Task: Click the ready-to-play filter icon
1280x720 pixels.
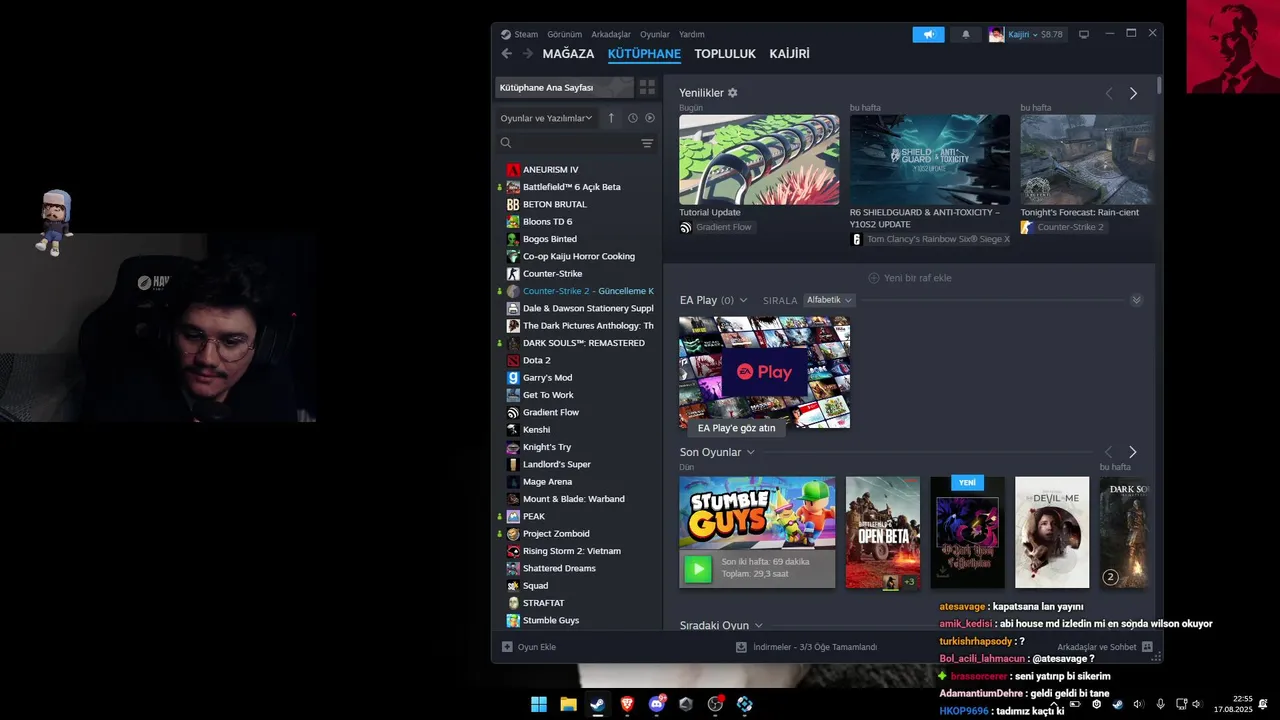Action: click(650, 118)
